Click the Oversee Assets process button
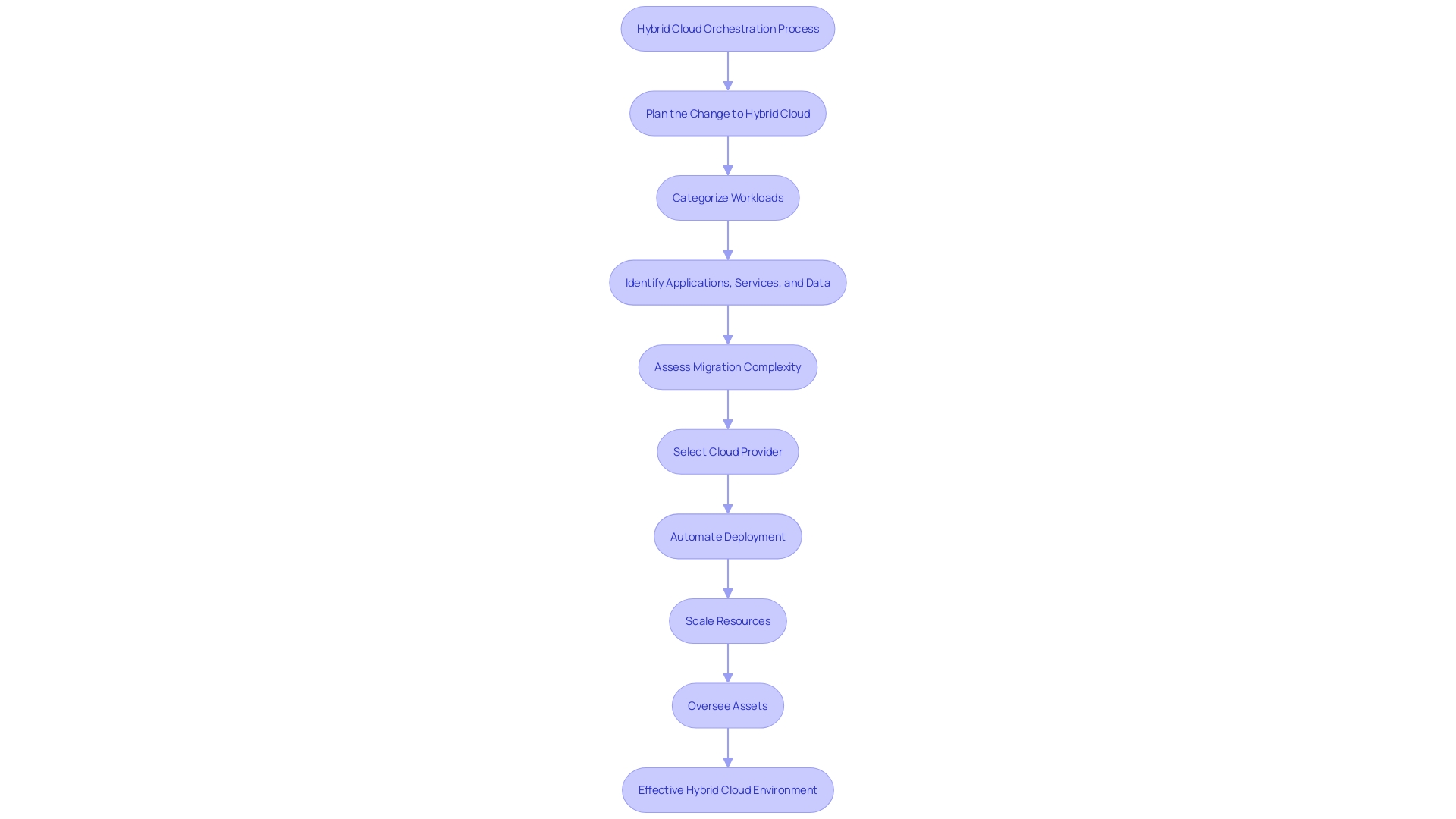 (727, 704)
